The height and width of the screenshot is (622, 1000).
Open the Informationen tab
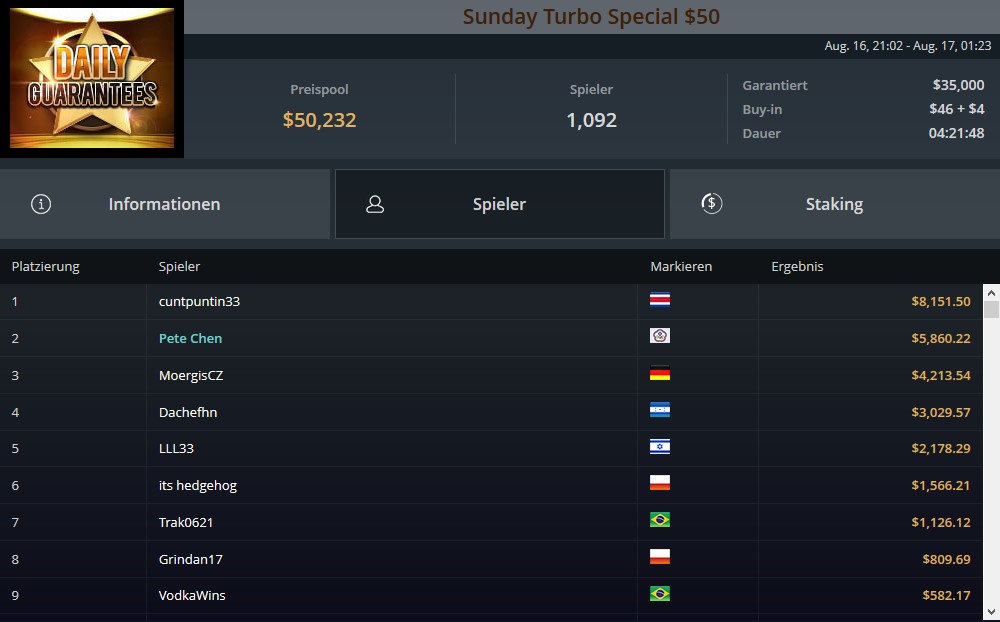[165, 204]
